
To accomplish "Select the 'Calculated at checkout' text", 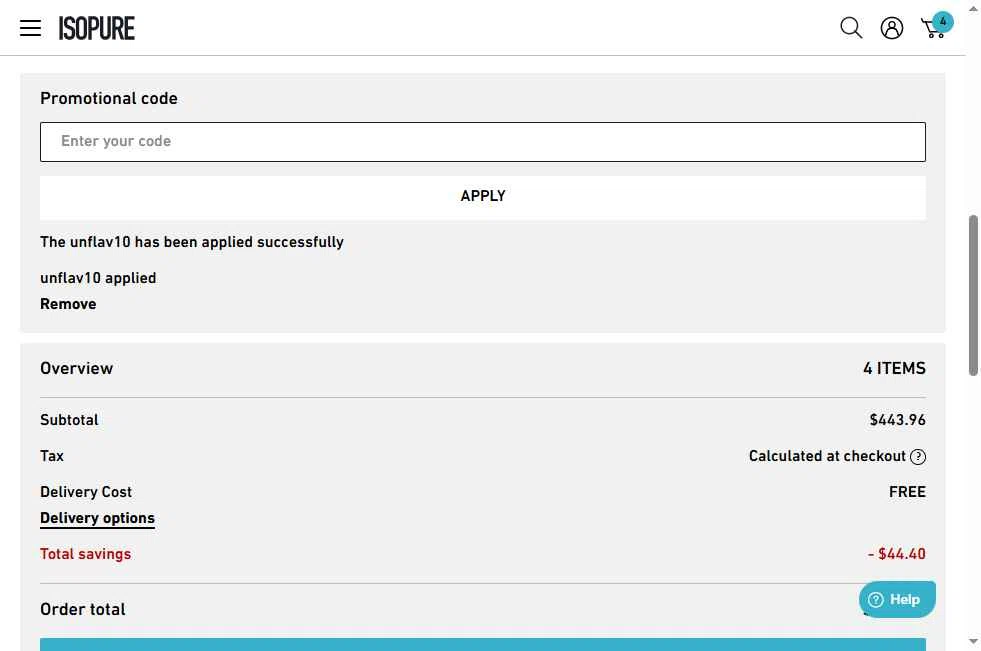I will click(x=827, y=457).
